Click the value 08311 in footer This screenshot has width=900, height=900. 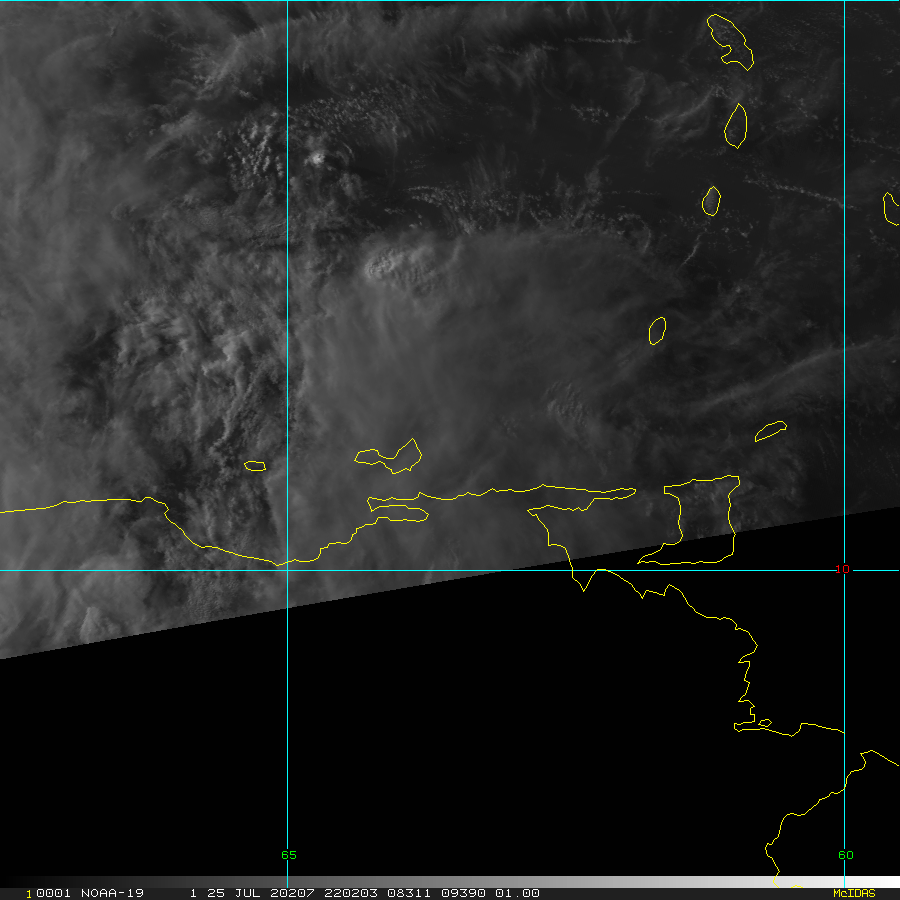pyautogui.click(x=409, y=893)
